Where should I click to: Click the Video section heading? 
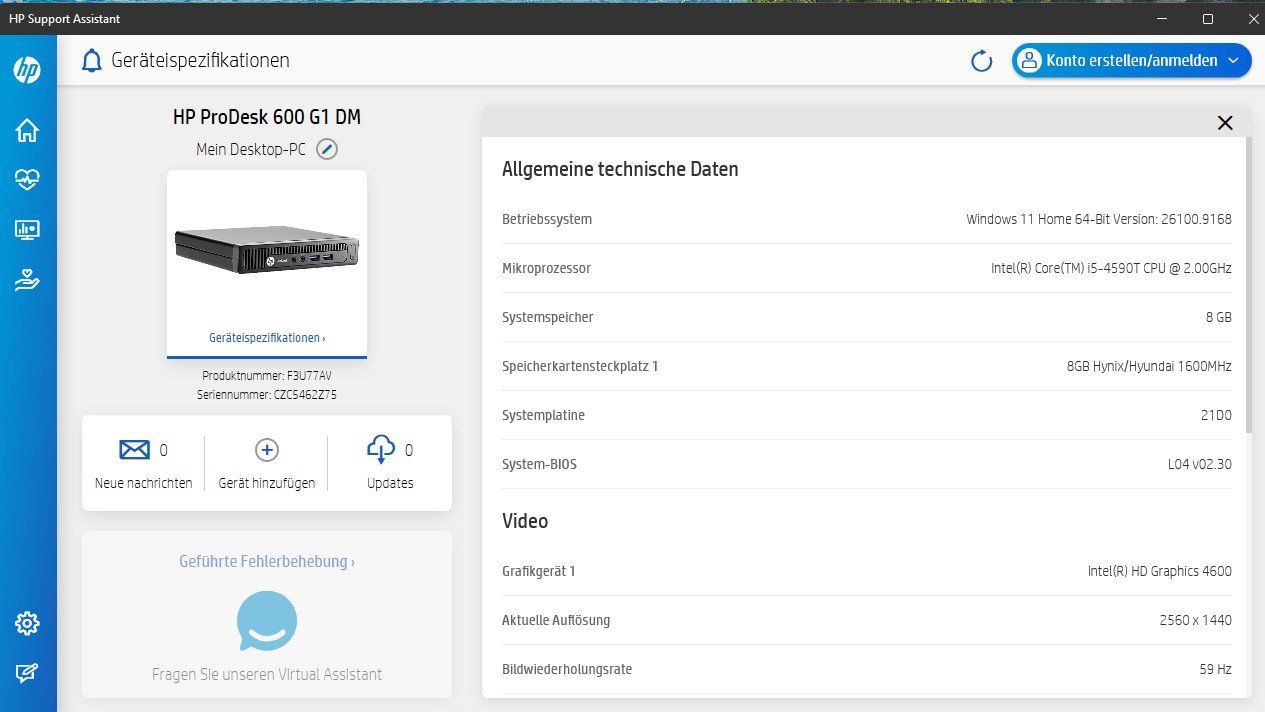pyautogui.click(x=525, y=521)
